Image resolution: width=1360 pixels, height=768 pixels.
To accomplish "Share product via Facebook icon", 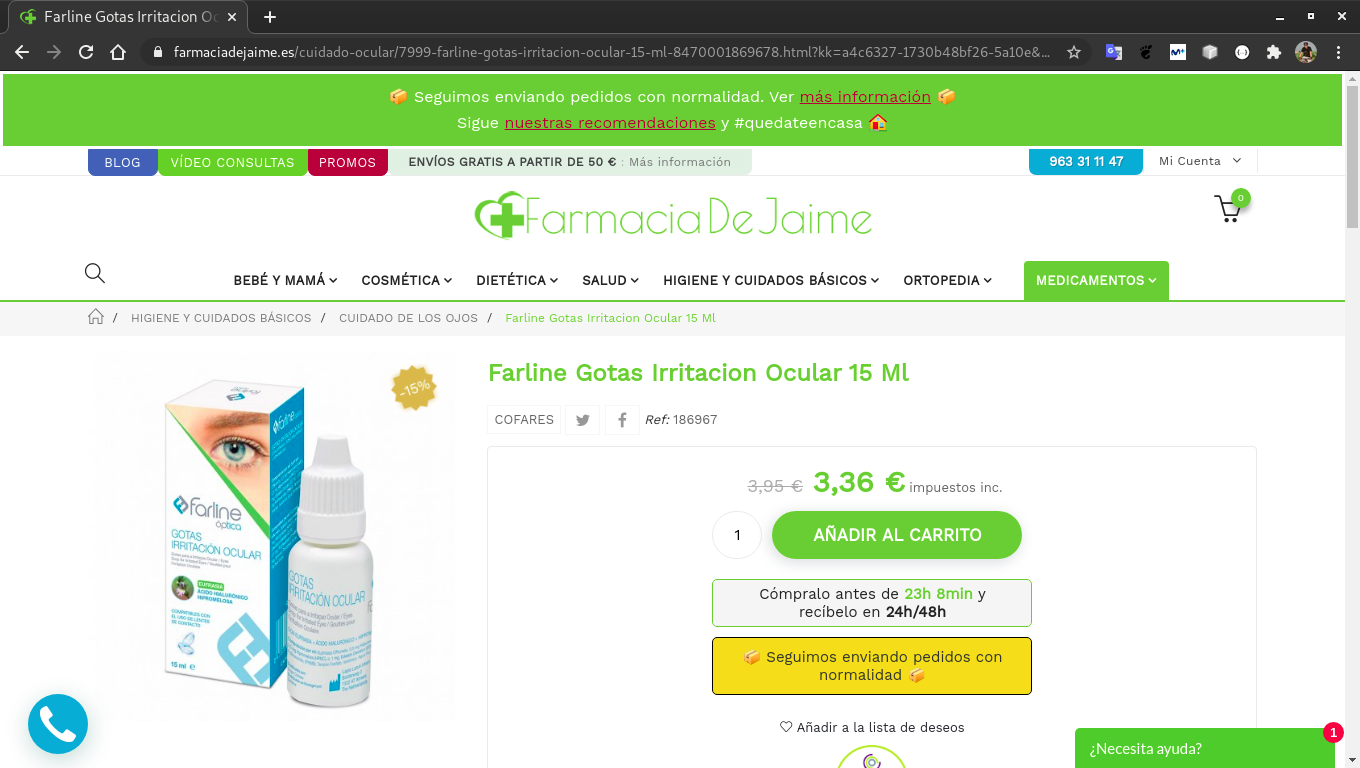I will coord(622,420).
